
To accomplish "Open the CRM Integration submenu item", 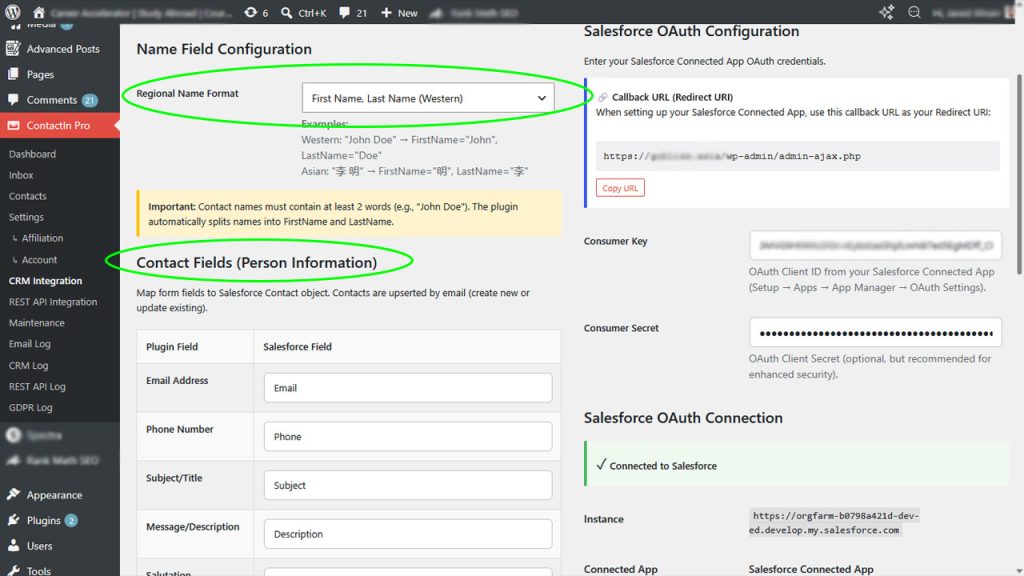I will (45, 281).
